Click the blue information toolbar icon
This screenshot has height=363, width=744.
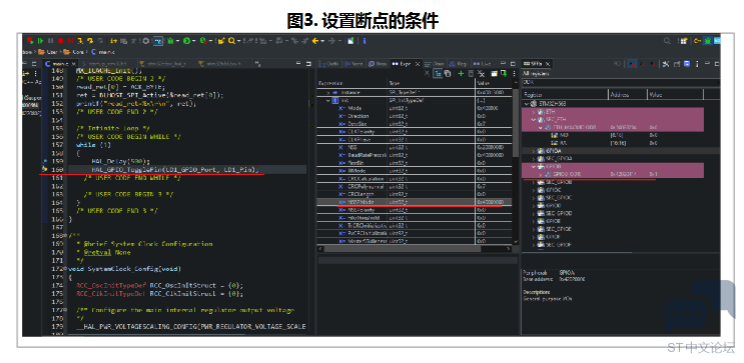click(364, 41)
